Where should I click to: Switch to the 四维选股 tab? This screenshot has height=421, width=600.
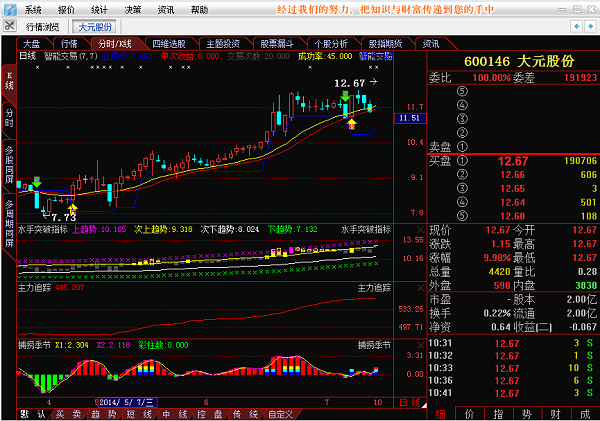point(168,44)
